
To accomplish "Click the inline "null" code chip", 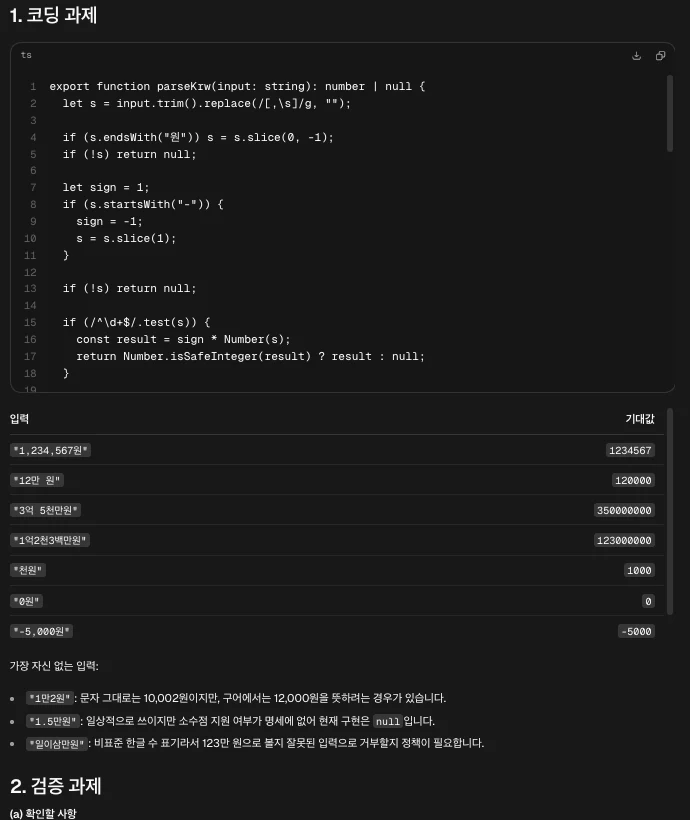I will (x=388, y=721).
